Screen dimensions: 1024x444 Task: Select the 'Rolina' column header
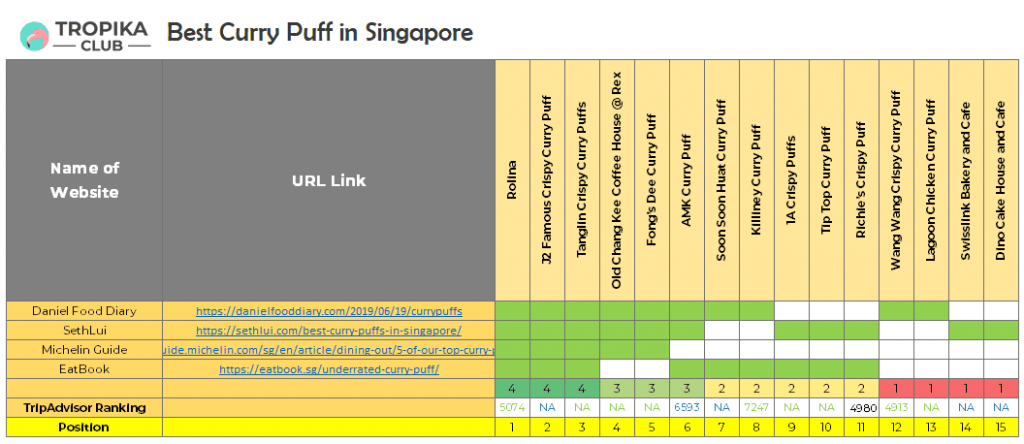click(513, 180)
